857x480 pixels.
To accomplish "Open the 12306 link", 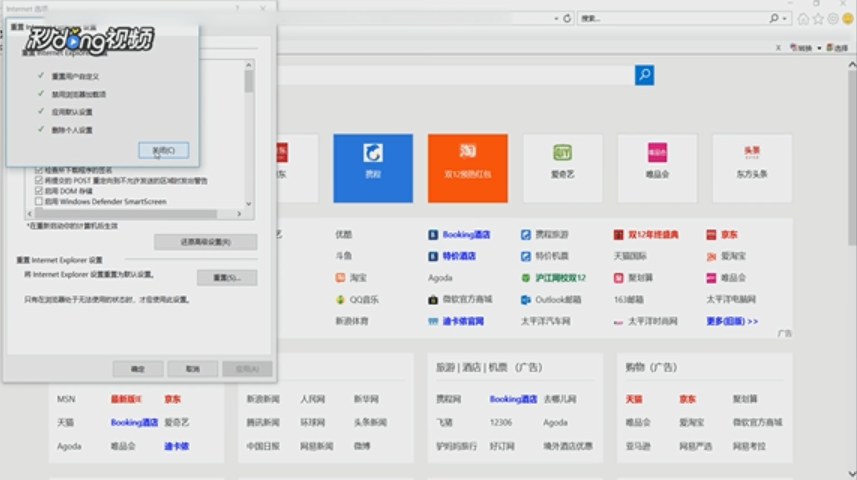I will (501, 423).
